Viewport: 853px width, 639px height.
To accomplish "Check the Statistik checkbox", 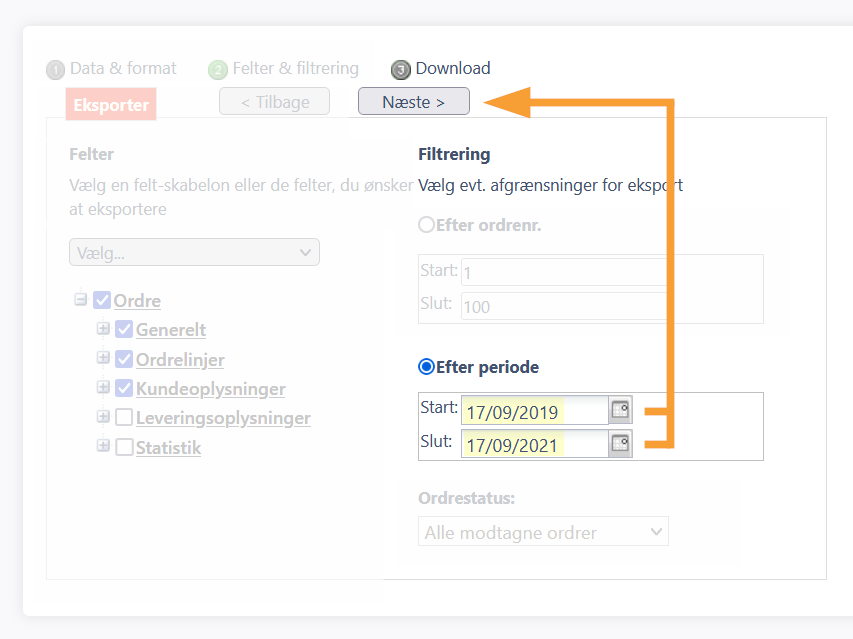I will tap(124, 446).
